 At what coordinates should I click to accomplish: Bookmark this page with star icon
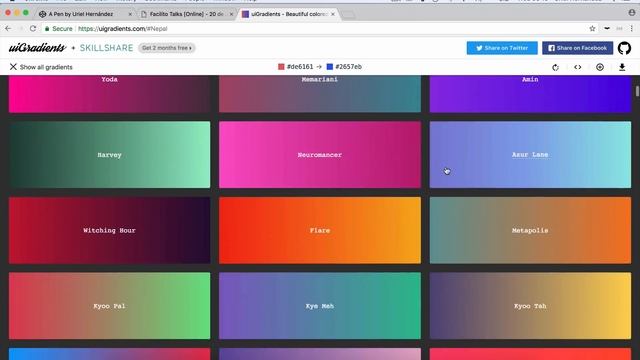592,29
